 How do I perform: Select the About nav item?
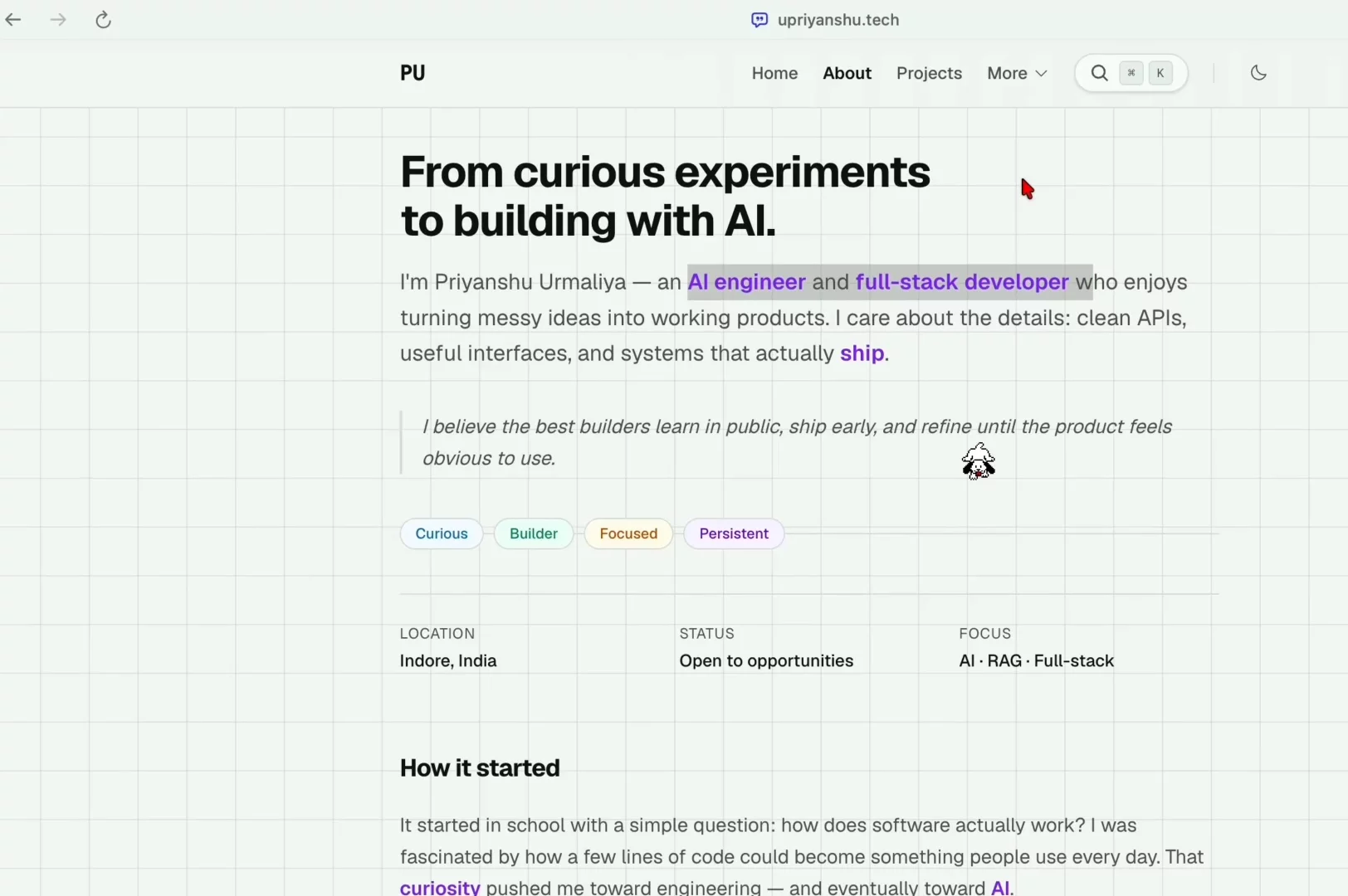click(x=847, y=73)
